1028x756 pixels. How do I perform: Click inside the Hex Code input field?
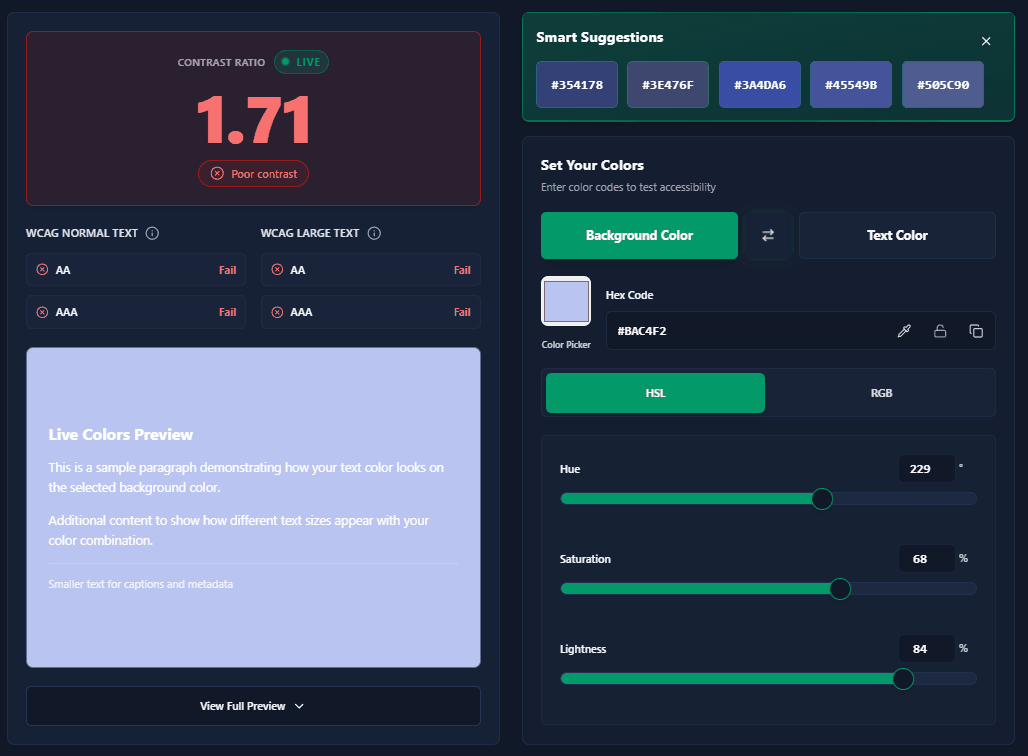click(x=740, y=330)
